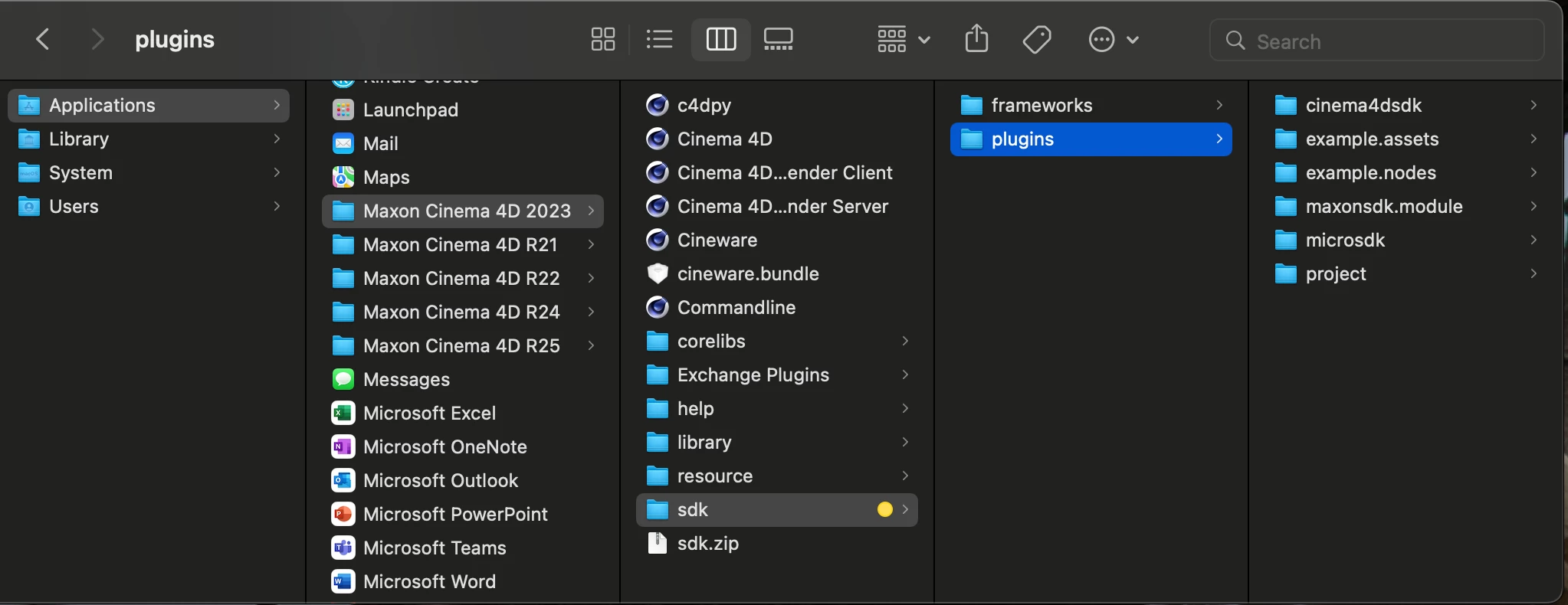The height and width of the screenshot is (605, 1568).
Task: Click the Edit Tags toolbar icon
Action: coord(1037,39)
